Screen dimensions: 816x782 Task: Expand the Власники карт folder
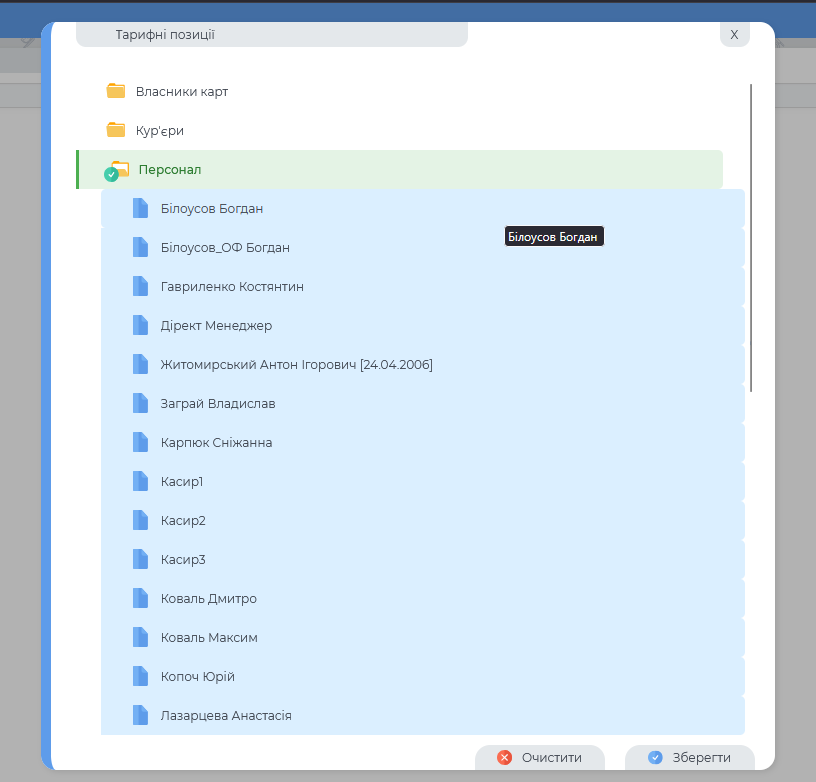click(182, 91)
